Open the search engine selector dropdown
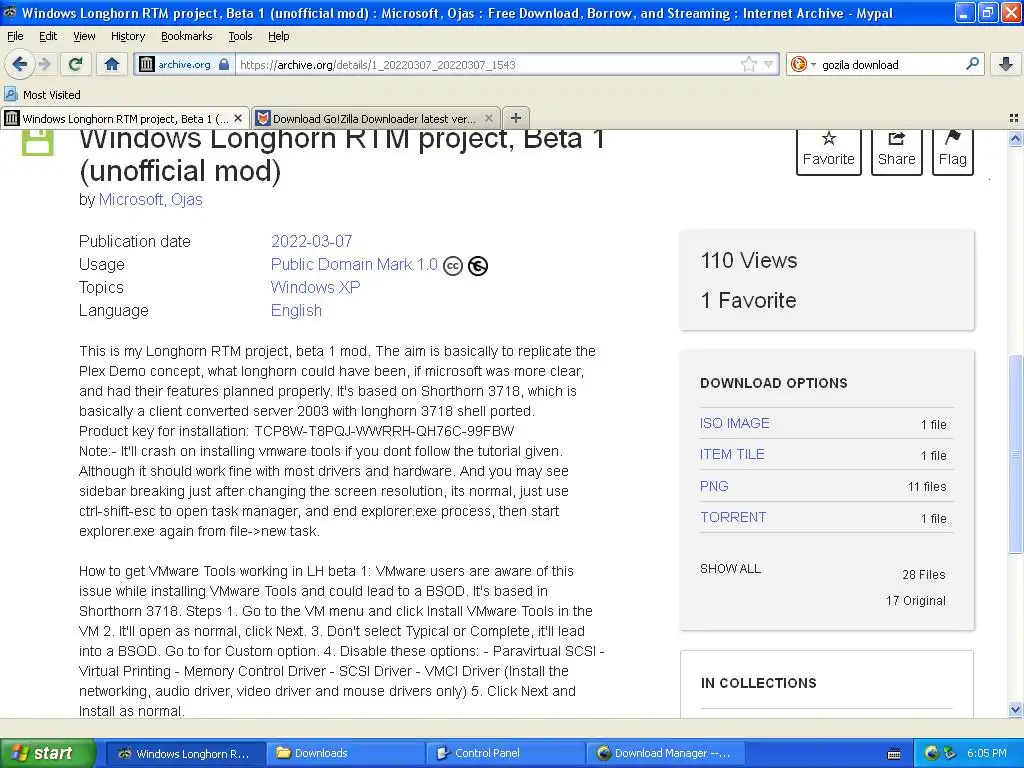Viewport: 1024px width, 768px height. pos(803,64)
